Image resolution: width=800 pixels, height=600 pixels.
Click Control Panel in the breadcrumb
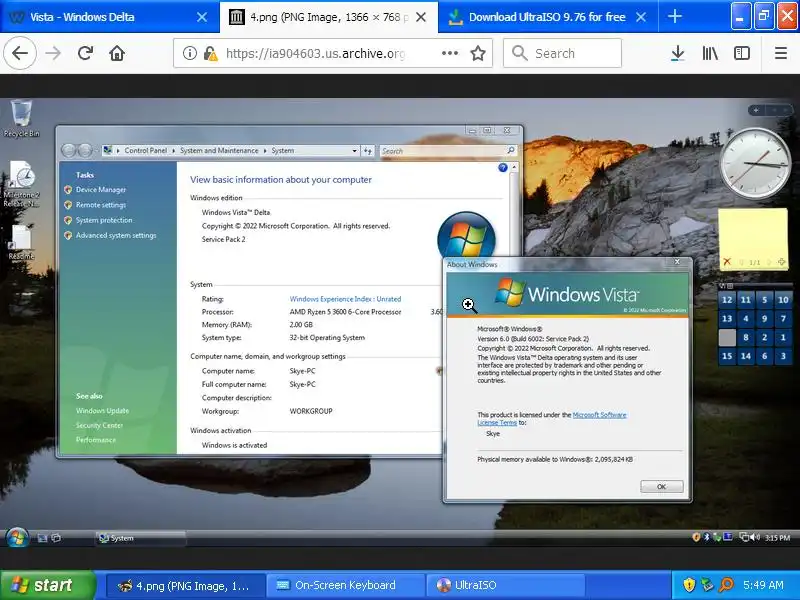[x=145, y=151]
